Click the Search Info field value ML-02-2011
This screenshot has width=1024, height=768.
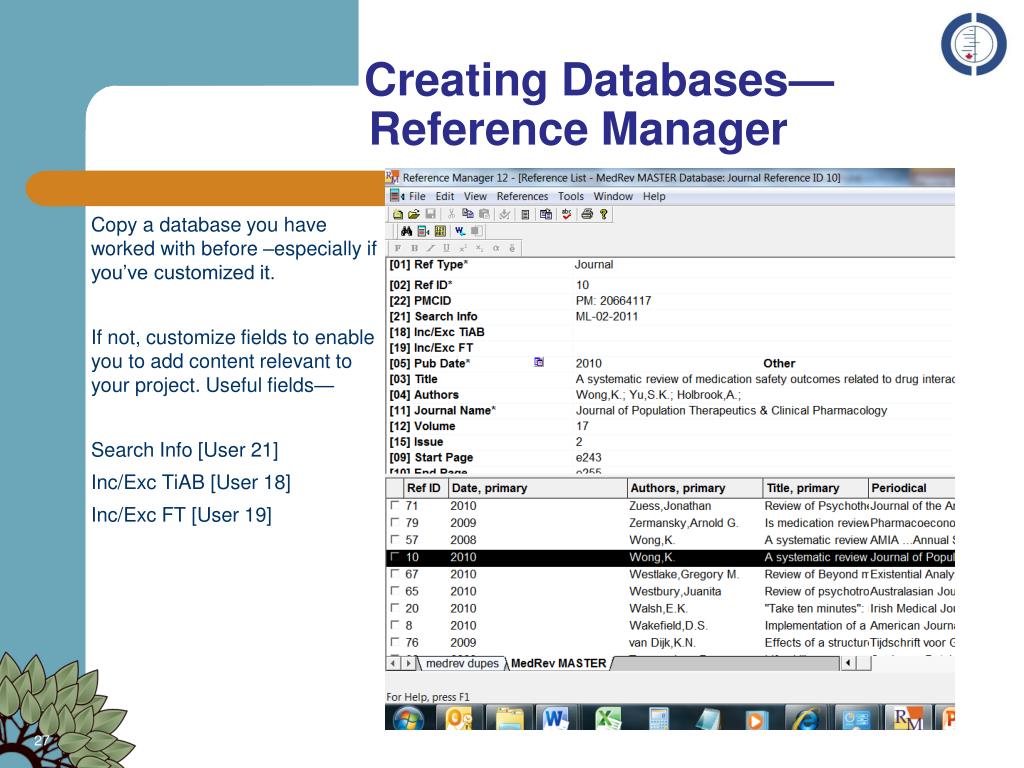click(x=607, y=316)
